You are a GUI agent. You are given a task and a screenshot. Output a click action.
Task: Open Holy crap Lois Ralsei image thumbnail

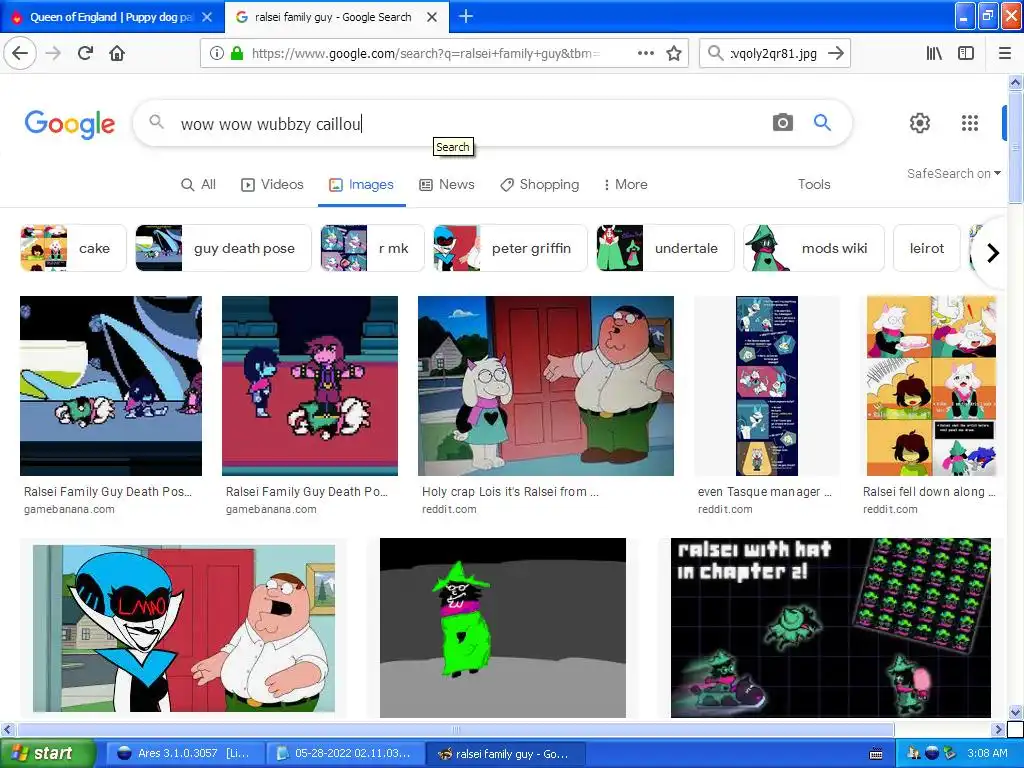[546, 385]
